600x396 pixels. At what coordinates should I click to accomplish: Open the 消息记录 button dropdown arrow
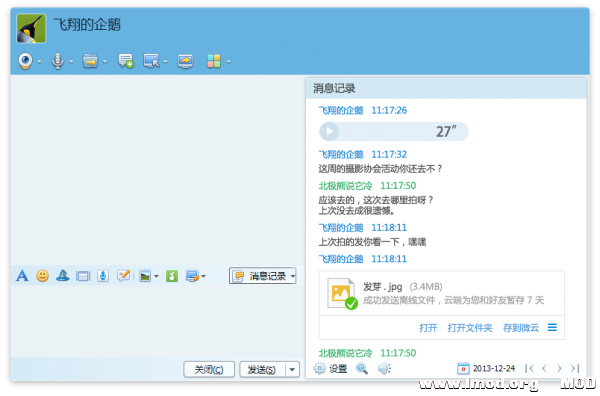point(293,276)
